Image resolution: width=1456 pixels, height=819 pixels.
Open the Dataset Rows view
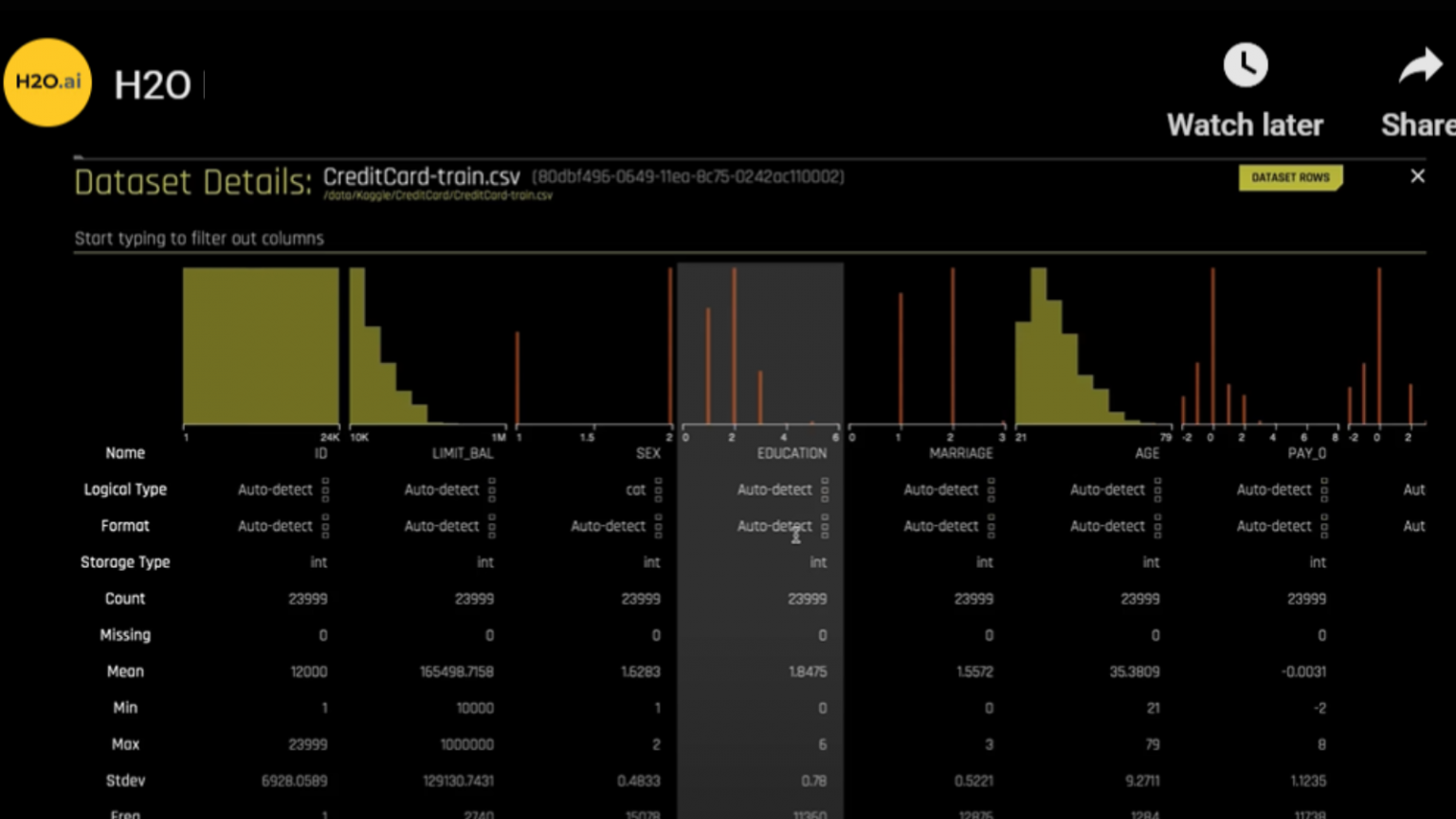pyautogui.click(x=1289, y=177)
